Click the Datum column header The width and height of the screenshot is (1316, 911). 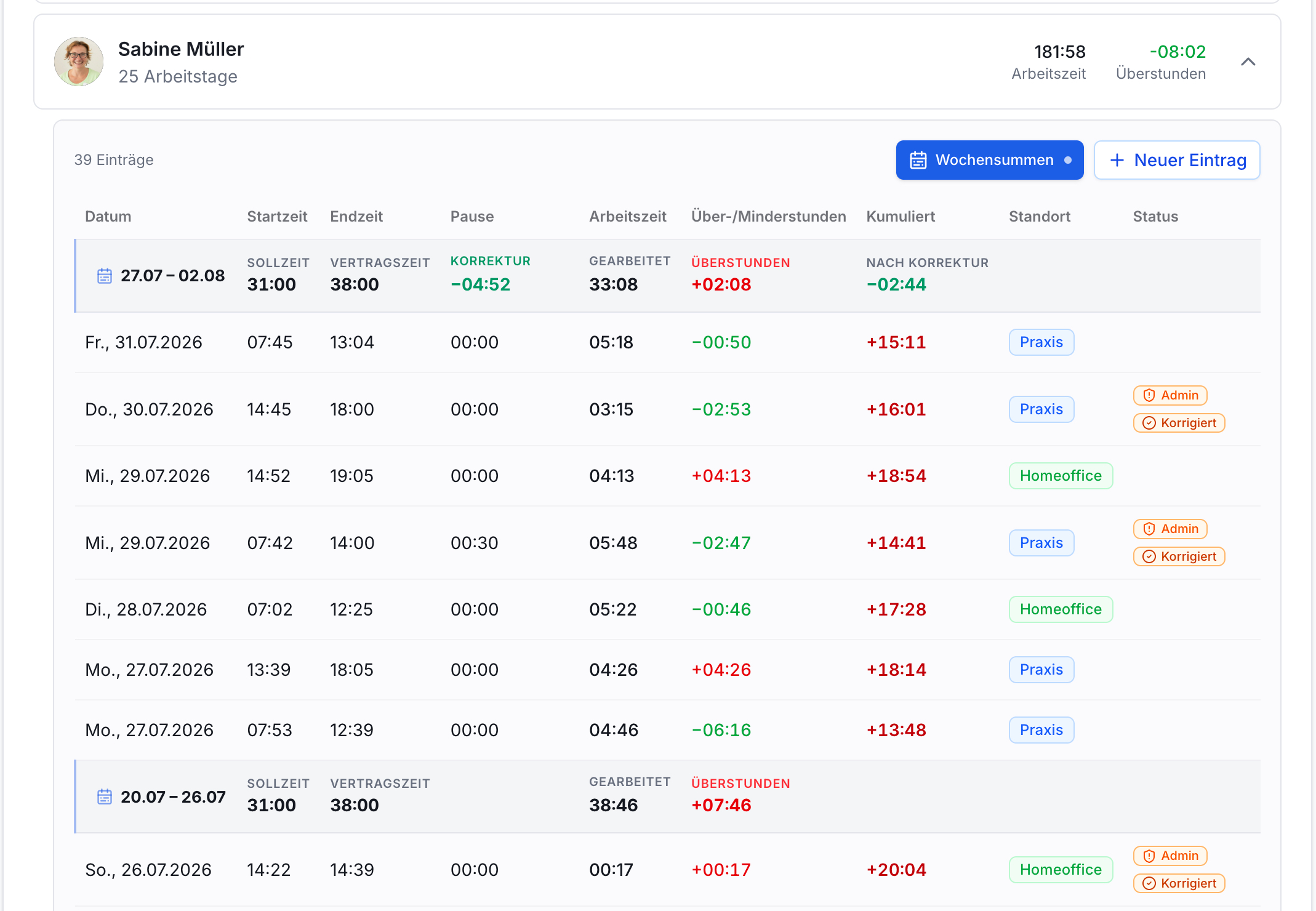pos(108,217)
